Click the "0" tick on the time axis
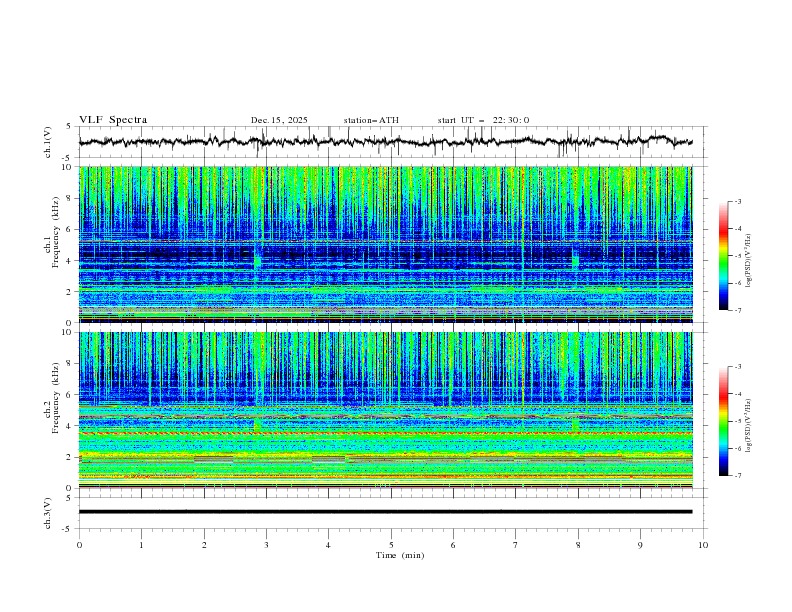 [x=79, y=545]
